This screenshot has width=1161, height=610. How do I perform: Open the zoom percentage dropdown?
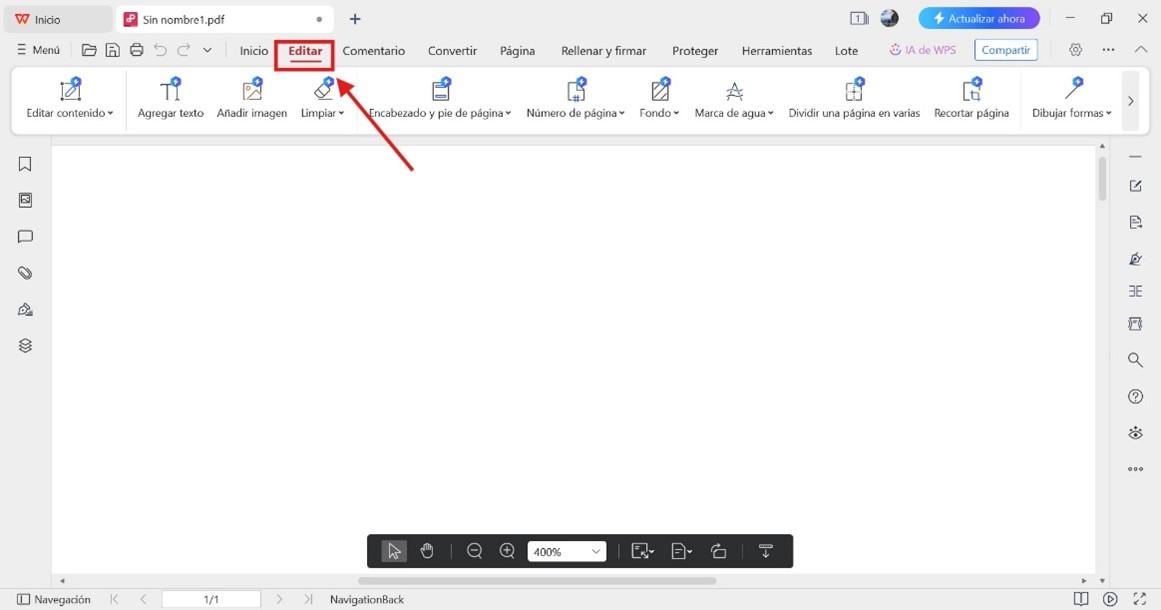pos(596,550)
